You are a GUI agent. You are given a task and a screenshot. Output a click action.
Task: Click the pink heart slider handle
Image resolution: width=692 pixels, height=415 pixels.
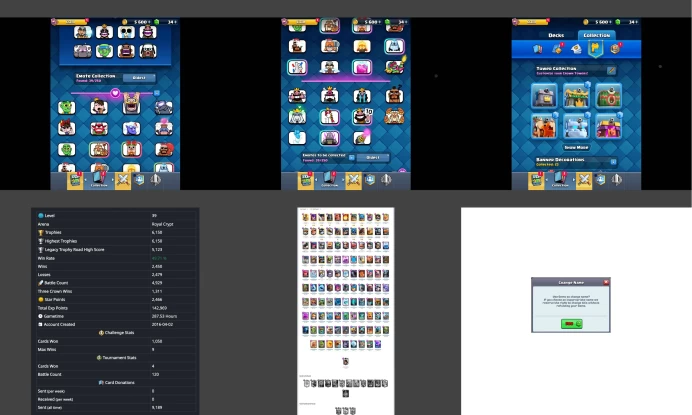[115, 93]
